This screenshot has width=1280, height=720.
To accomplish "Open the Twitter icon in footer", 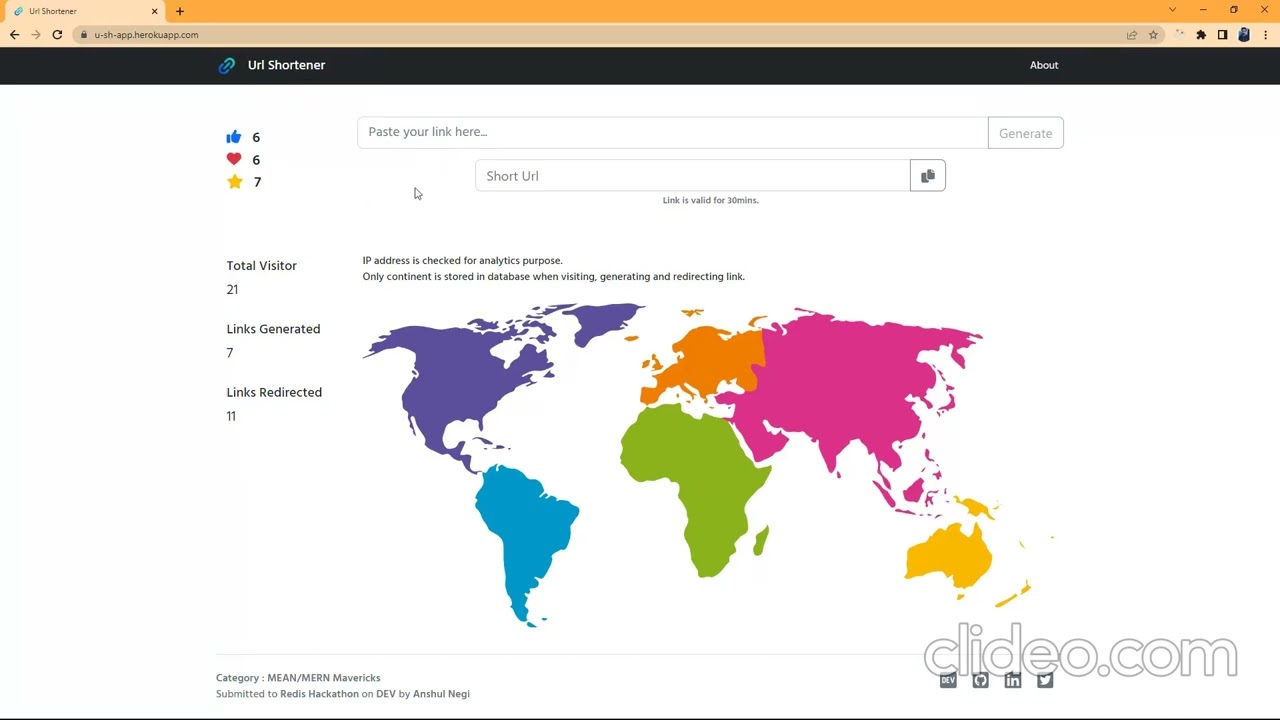I will [x=1045, y=680].
